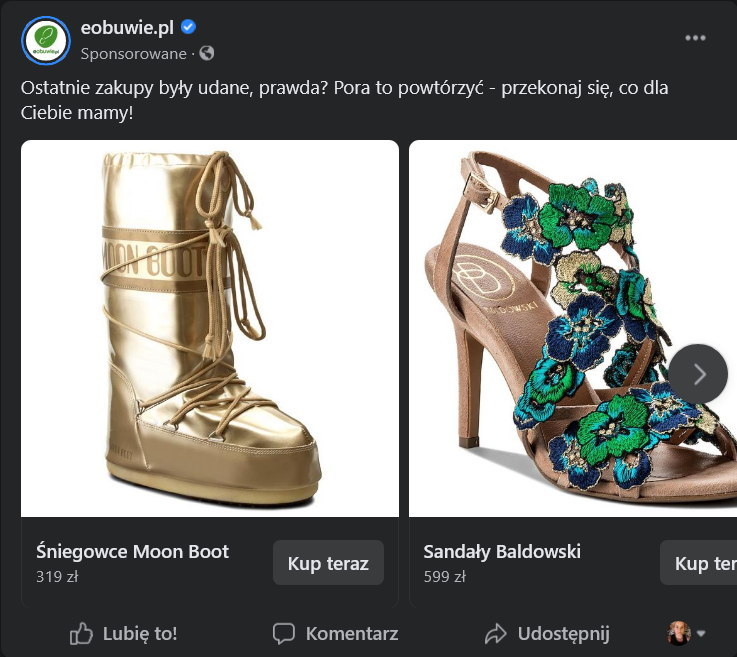737x657 pixels.
Task: Click the Sponsorowane label
Action: pyautogui.click(x=133, y=53)
